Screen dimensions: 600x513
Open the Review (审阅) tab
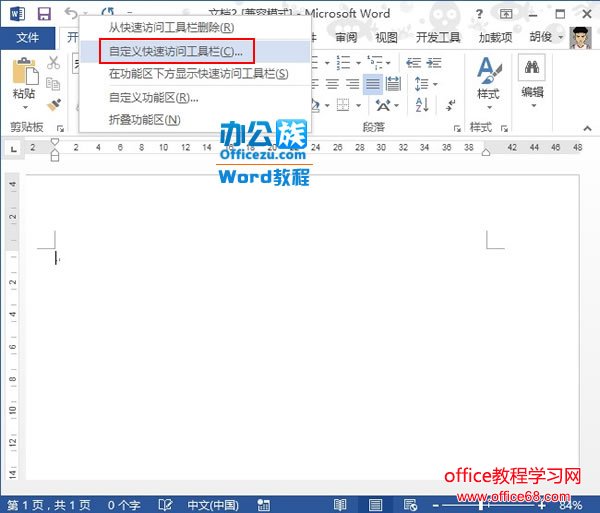(346, 37)
